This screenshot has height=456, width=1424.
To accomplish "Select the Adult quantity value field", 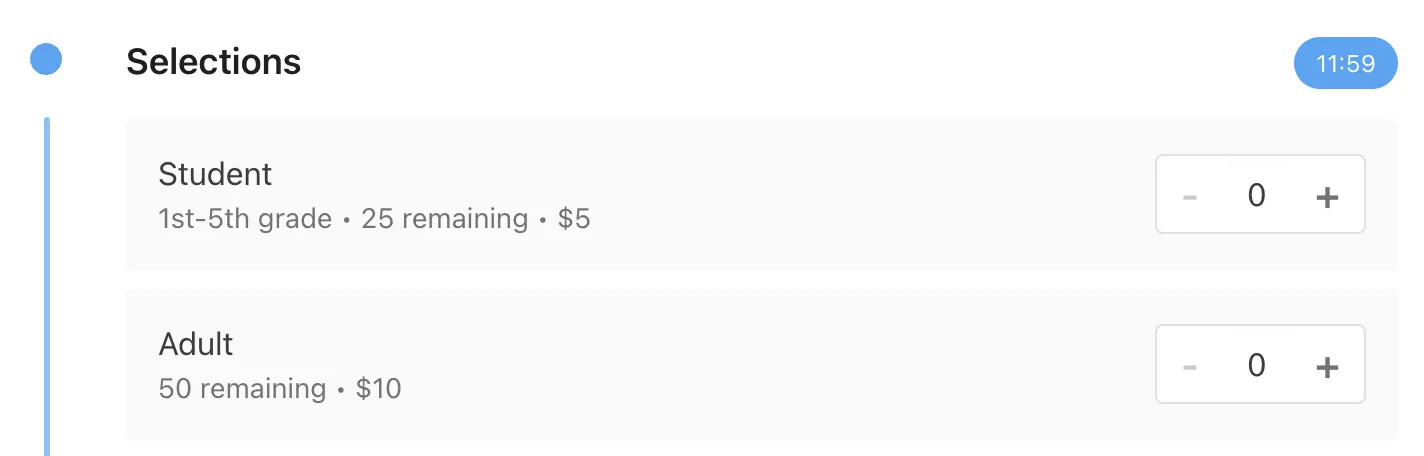I will [1257, 365].
